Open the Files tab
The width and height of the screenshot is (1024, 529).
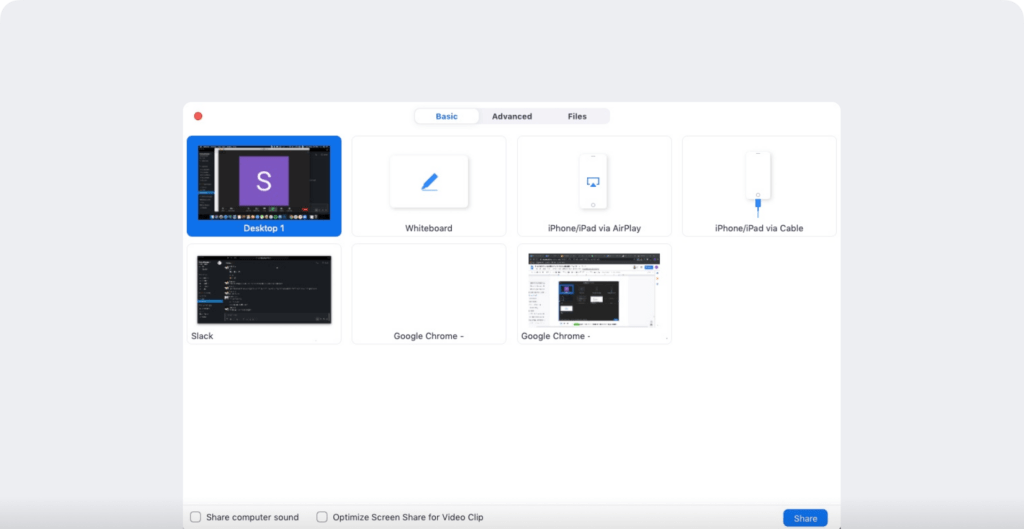[x=577, y=116]
